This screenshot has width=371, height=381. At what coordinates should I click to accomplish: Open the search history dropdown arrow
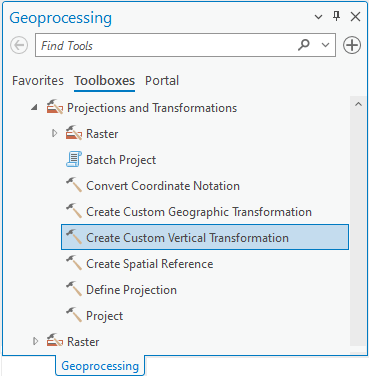point(325,45)
